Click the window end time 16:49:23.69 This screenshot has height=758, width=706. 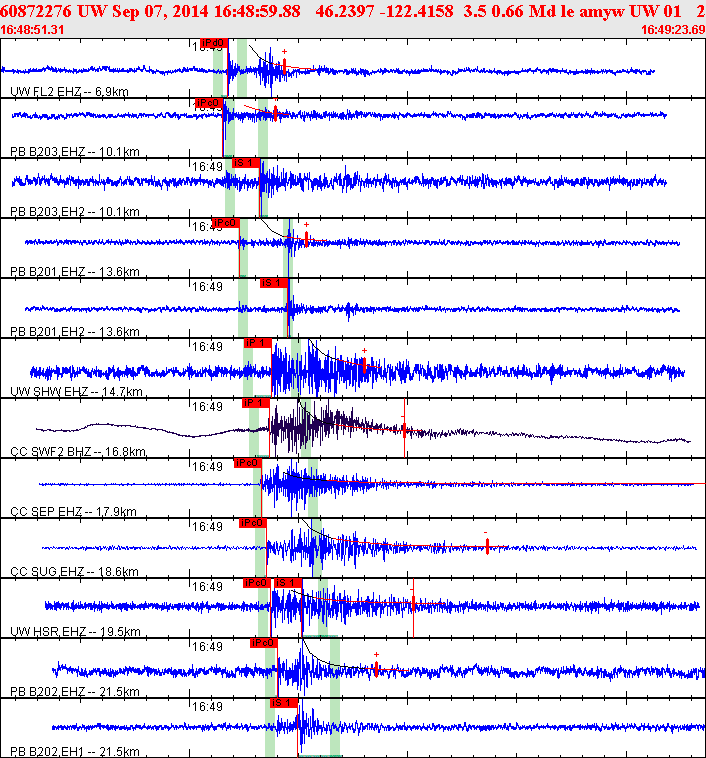coord(673,30)
